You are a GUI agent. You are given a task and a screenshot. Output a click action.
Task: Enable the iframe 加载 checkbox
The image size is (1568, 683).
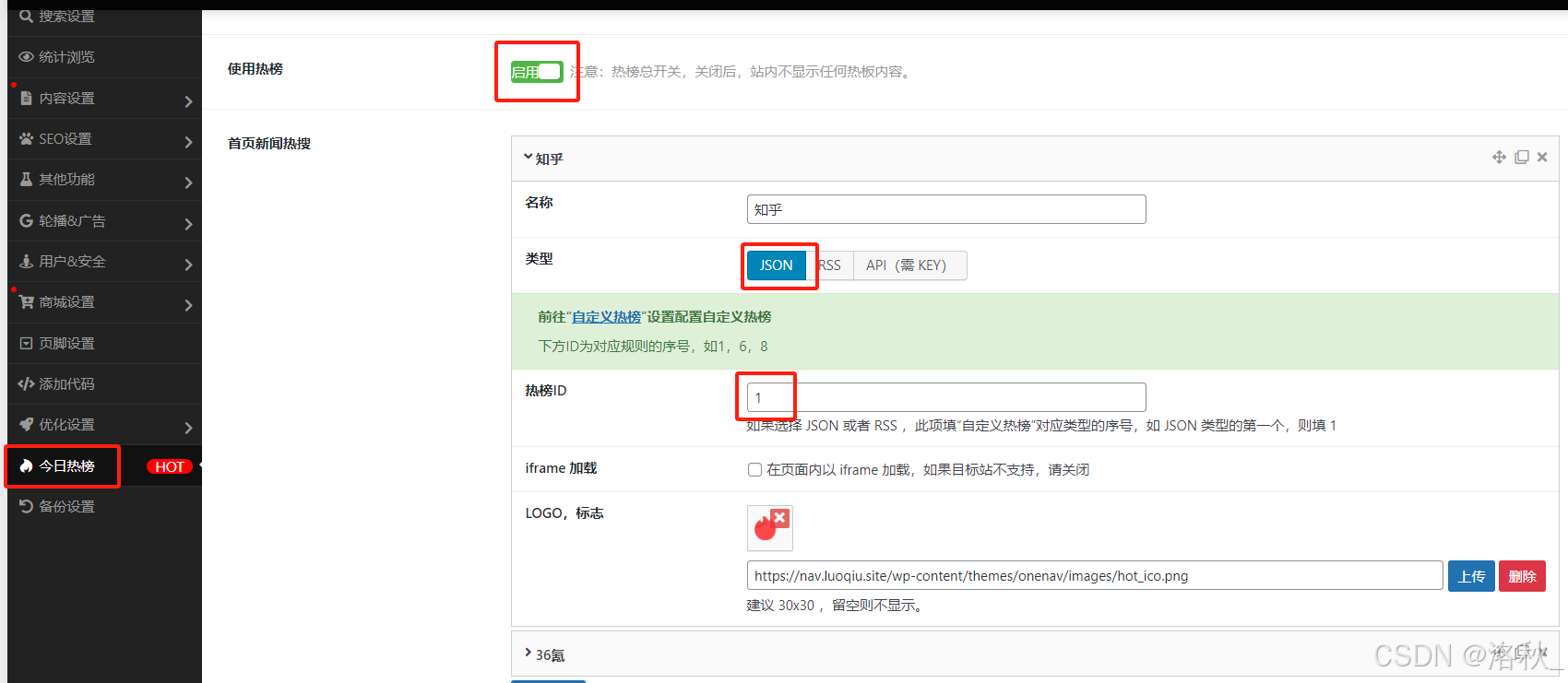point(754,470)
